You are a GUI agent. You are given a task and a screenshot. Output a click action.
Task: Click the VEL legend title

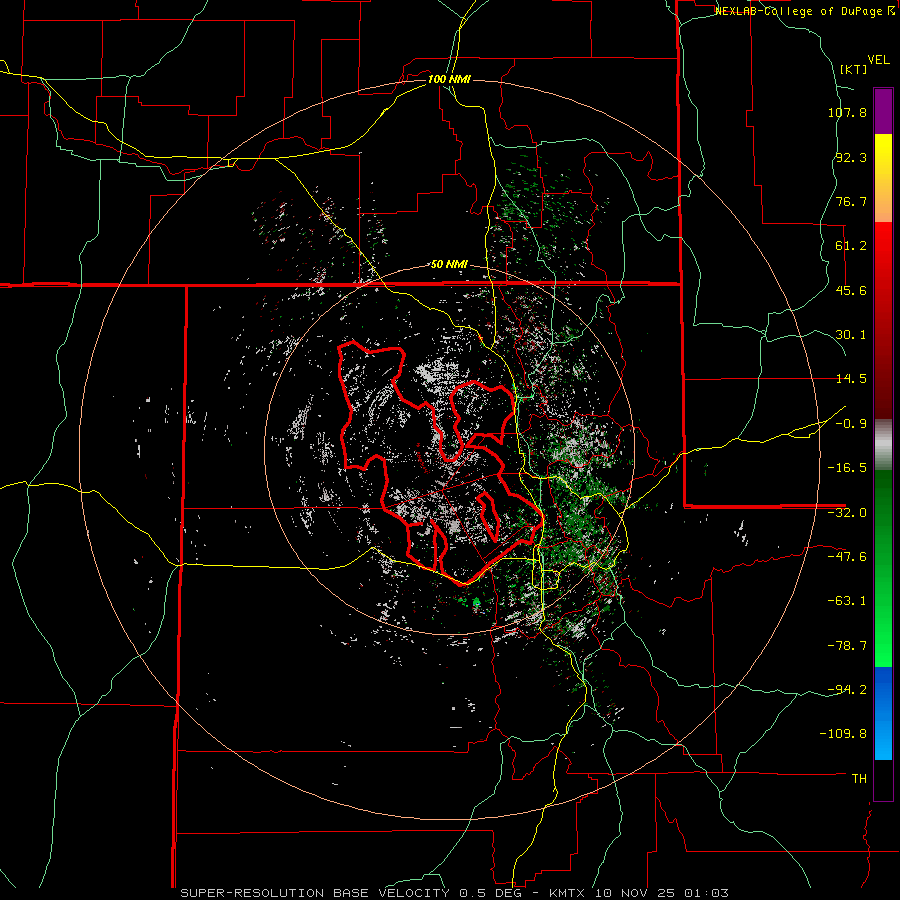coord(878,60)
